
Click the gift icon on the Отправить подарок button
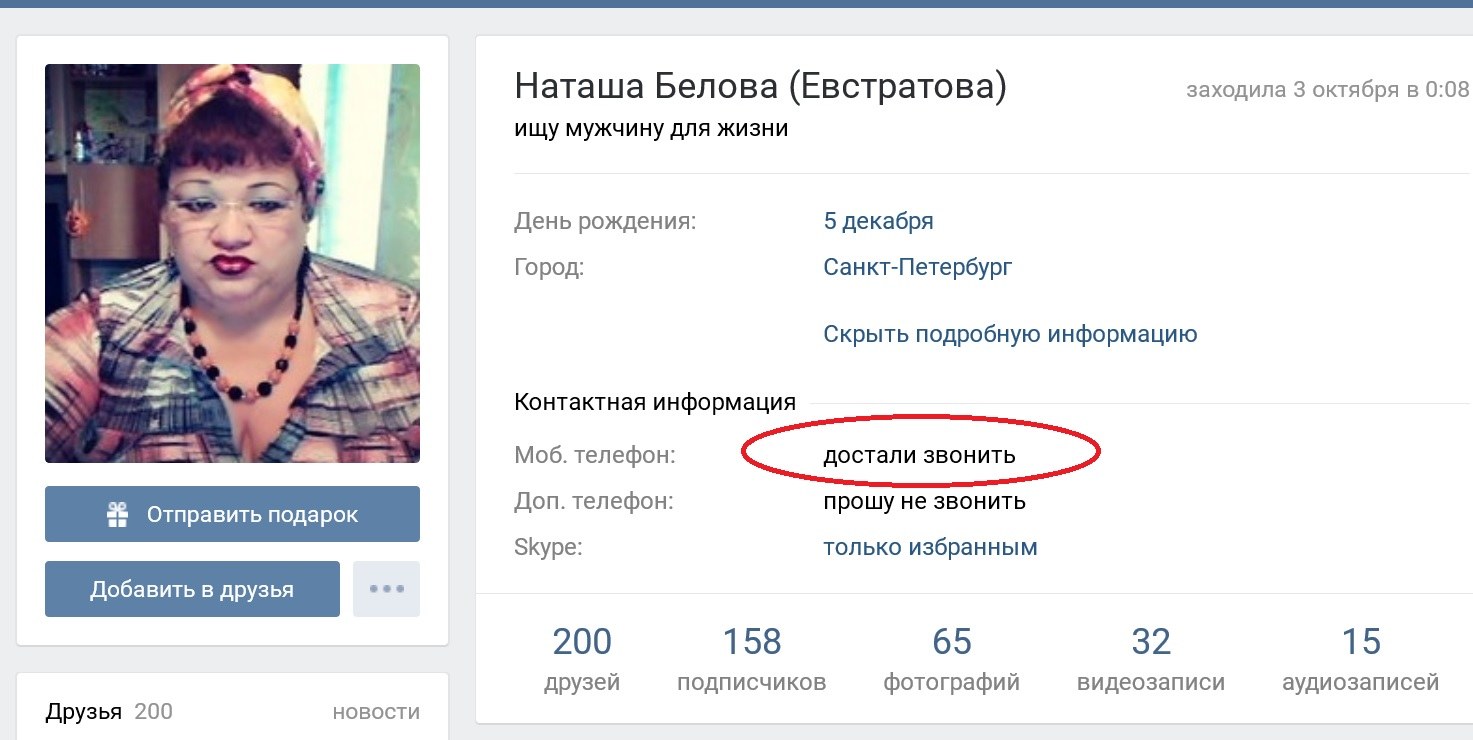tap(118, 515)
